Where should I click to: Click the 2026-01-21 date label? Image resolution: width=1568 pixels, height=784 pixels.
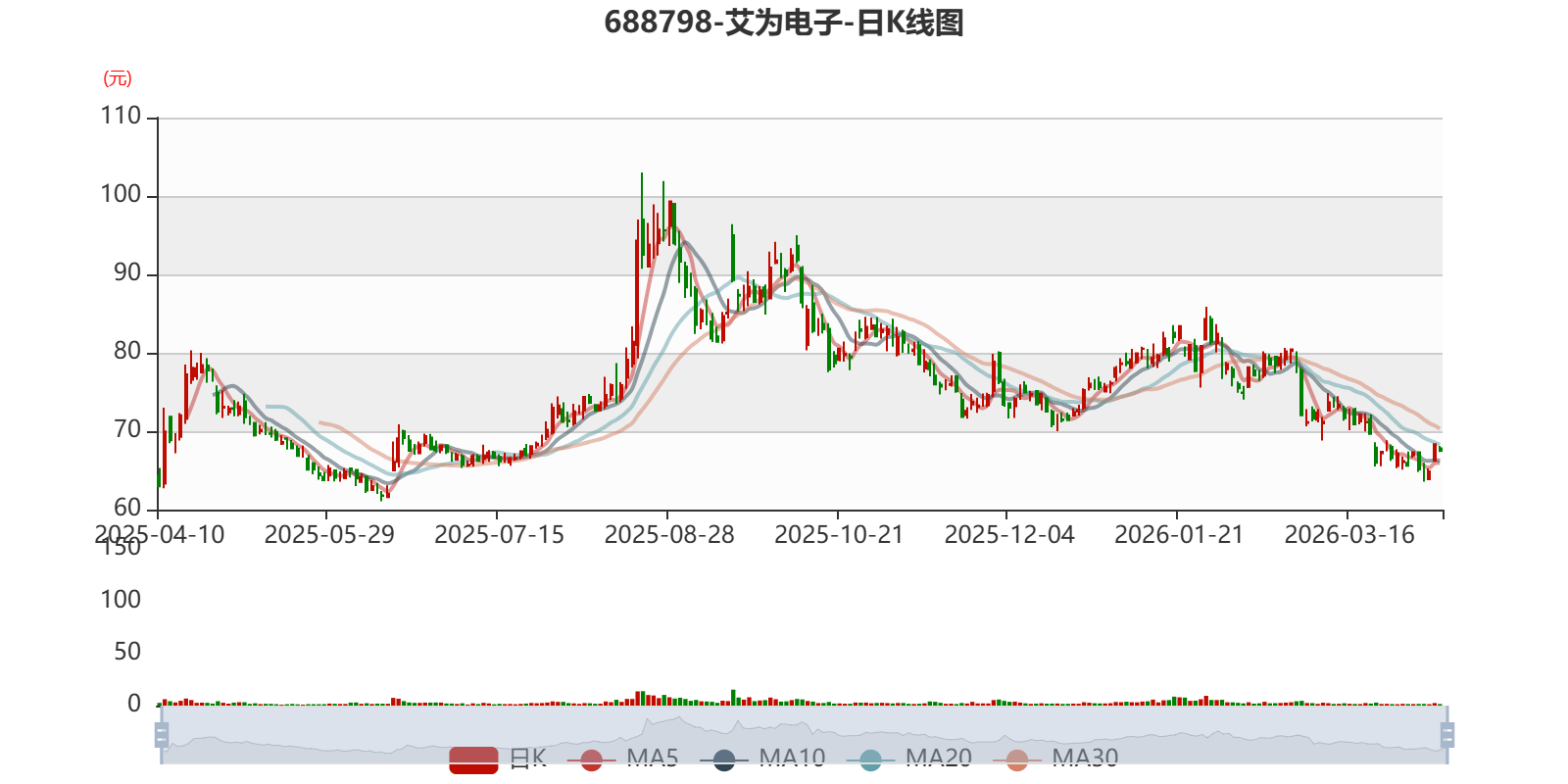1179,535
